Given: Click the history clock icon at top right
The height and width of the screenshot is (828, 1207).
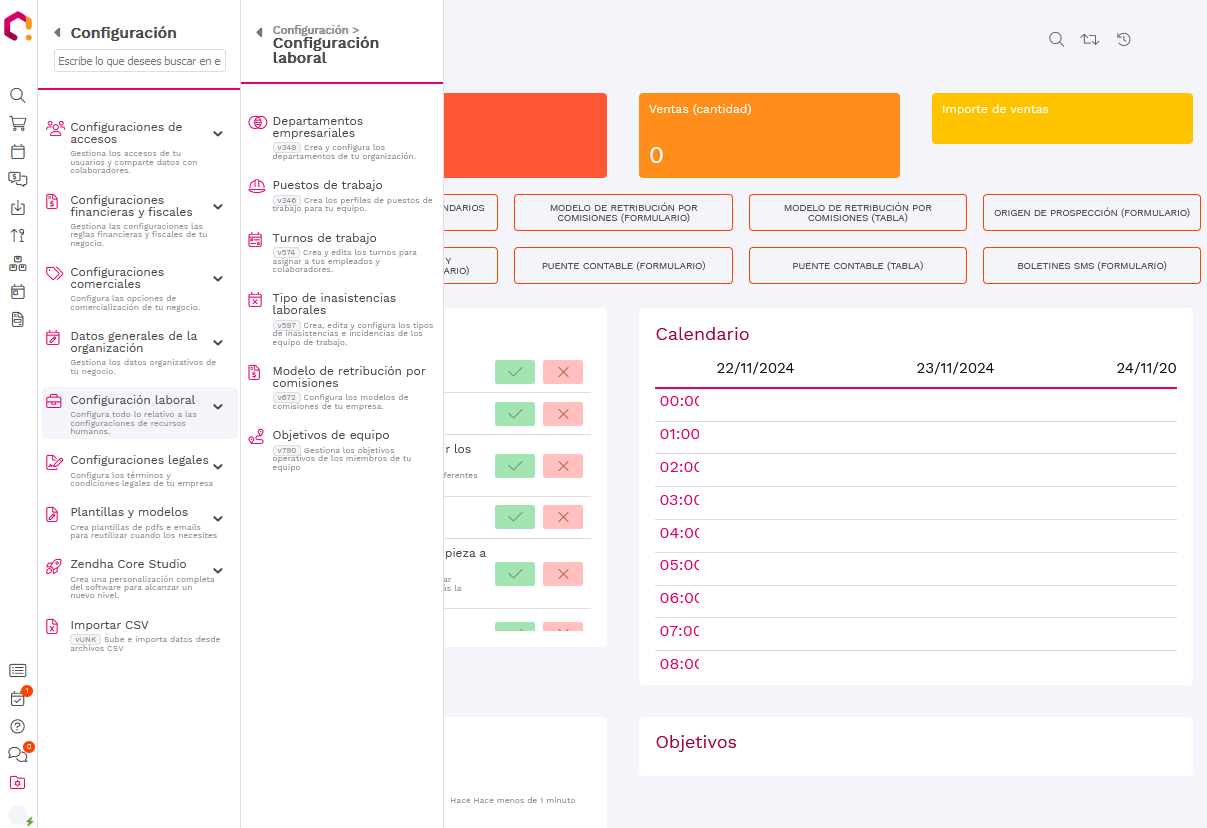Looking at the screenshot, I should (x=1124, y=40).
